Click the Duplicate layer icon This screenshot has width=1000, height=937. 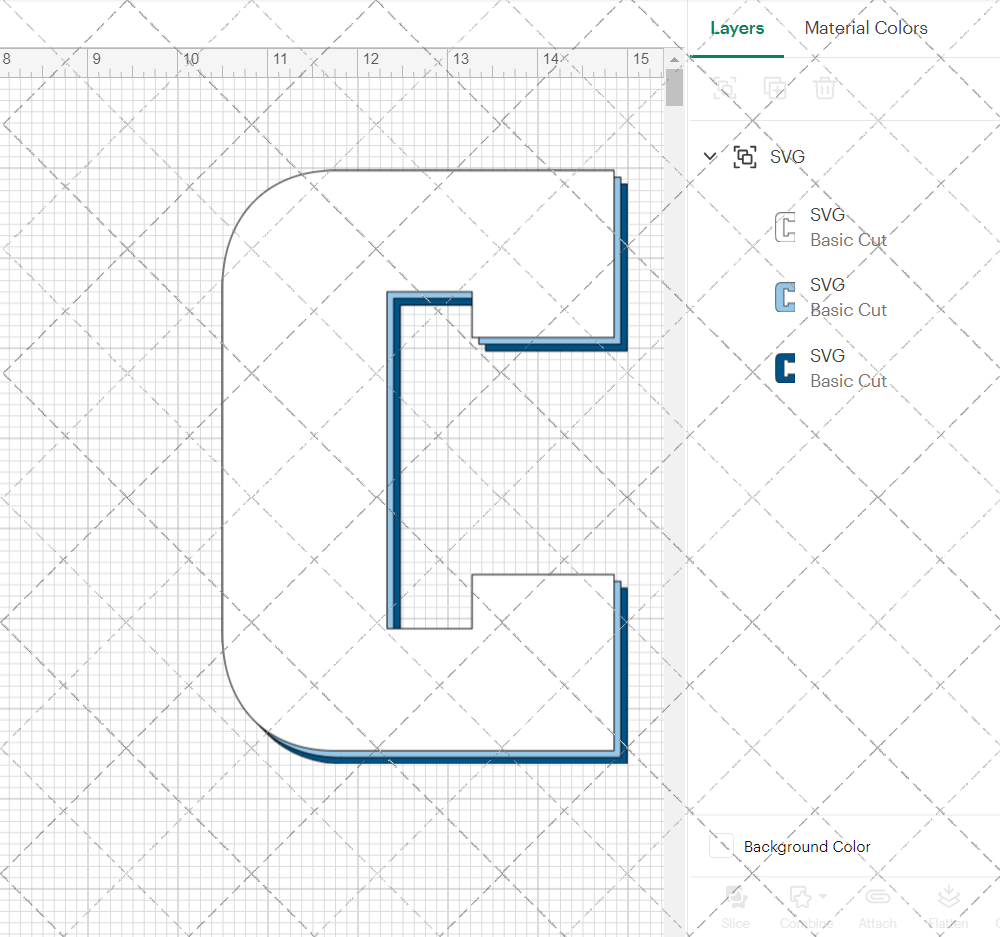click(x=775, y=88)
